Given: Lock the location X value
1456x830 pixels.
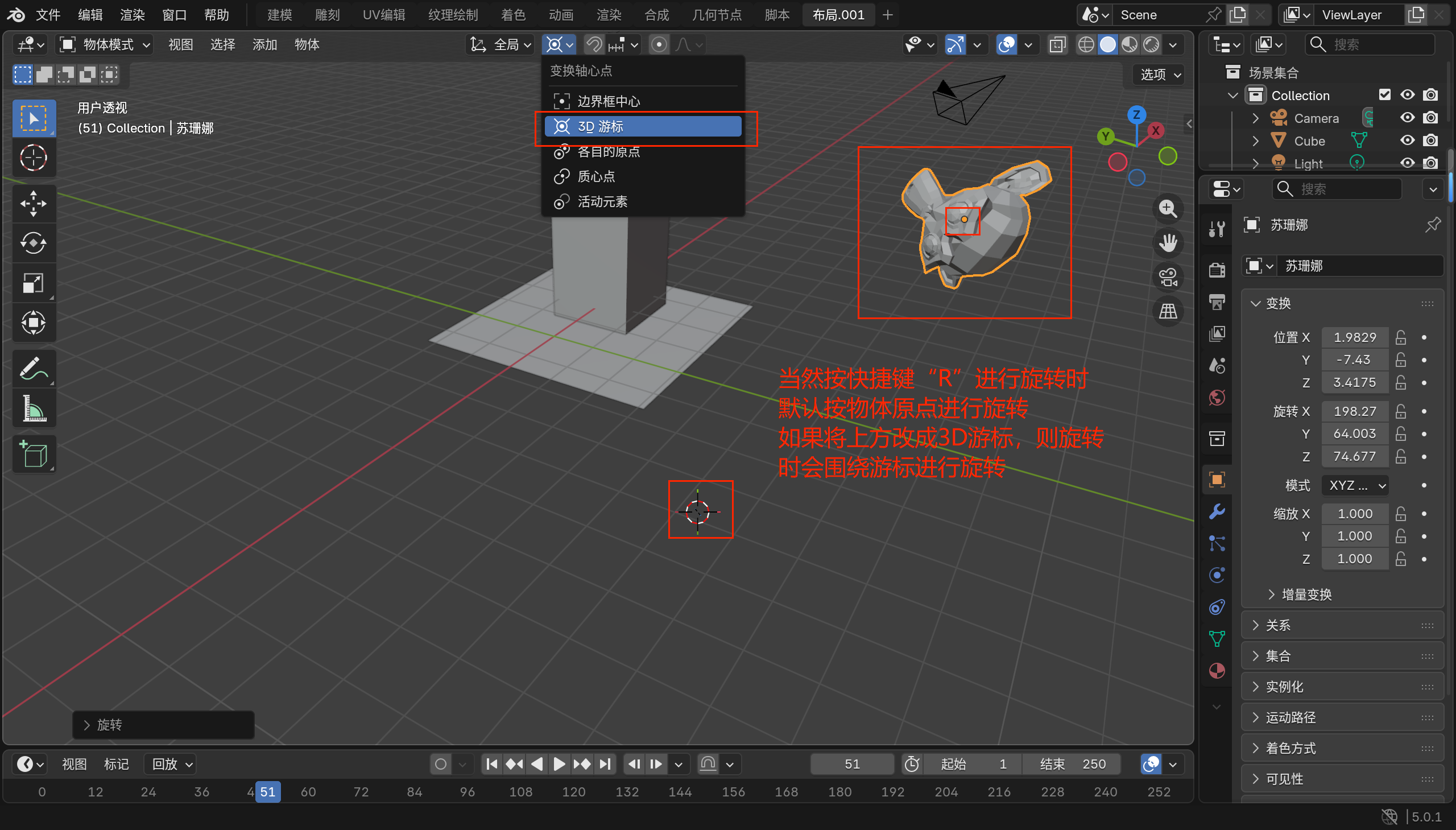Looking at the screenshot, I should pos(1401,337).
